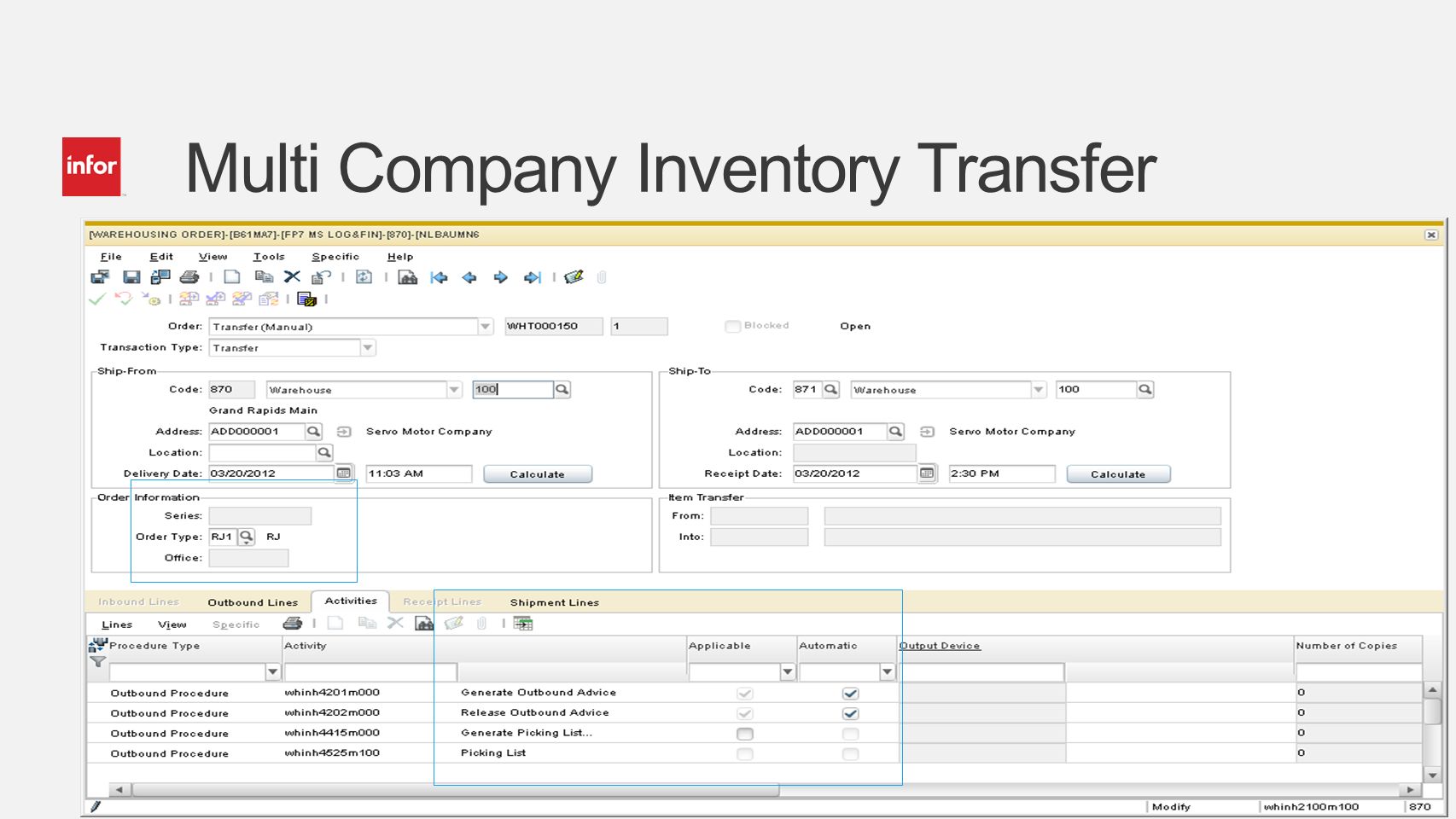This screenshot has height=819, width=1456.
Task: Go to previous record arrow icon
Action: 469,277
